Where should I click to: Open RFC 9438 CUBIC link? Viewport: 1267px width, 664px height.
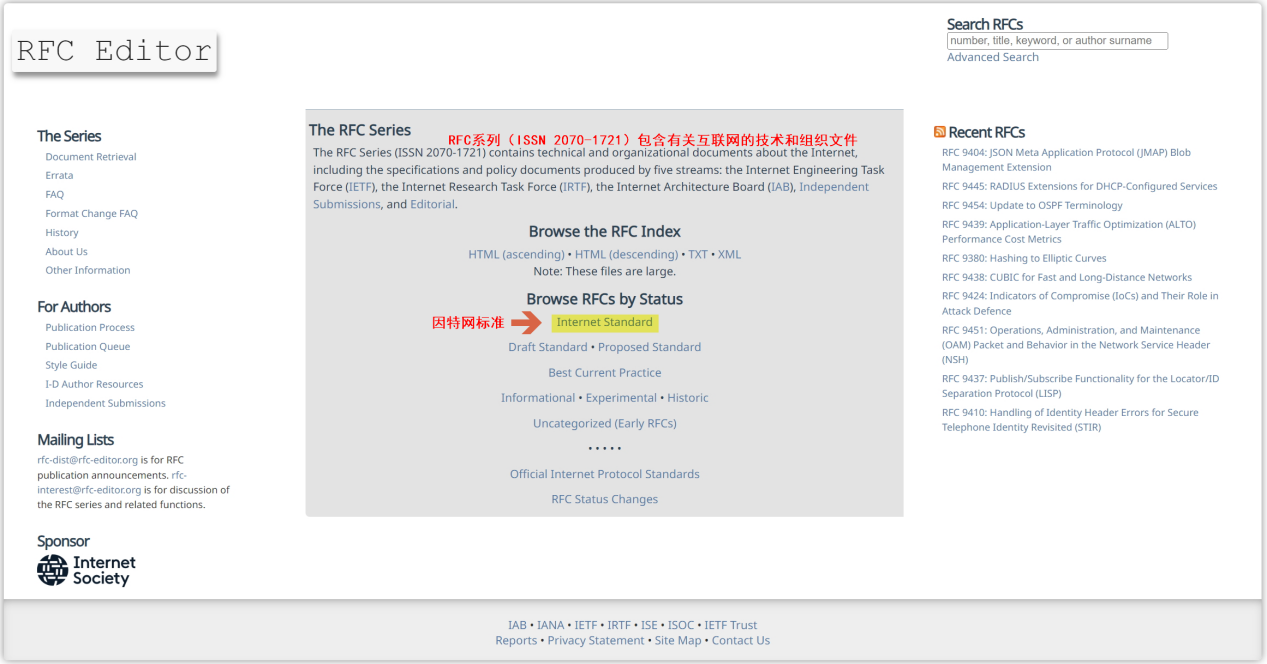pos(1067,277)
